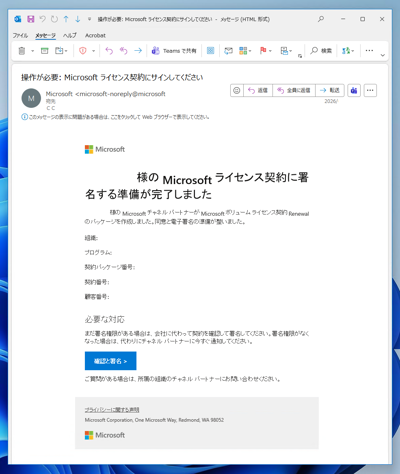Click the '顧客番号:' label text
Screen dimensions: 400x474
(x=97, y=297)
